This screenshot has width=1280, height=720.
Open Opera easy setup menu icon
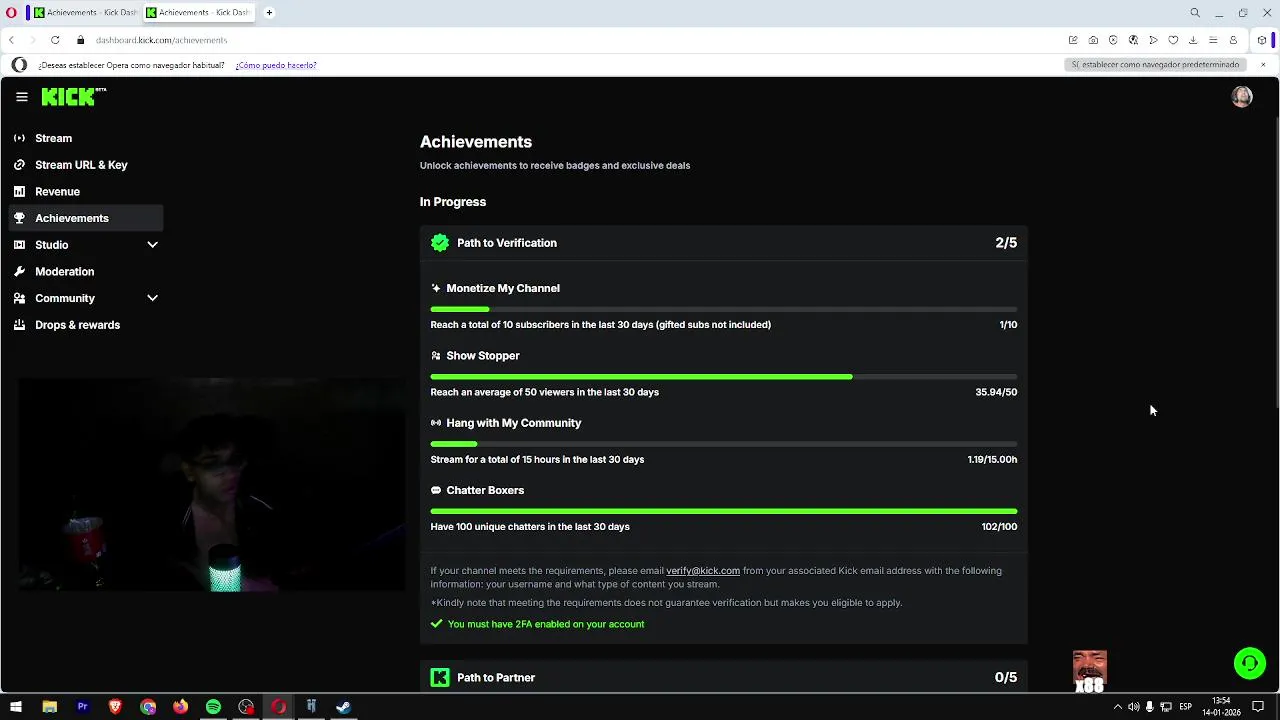[x=1213, y=40]
